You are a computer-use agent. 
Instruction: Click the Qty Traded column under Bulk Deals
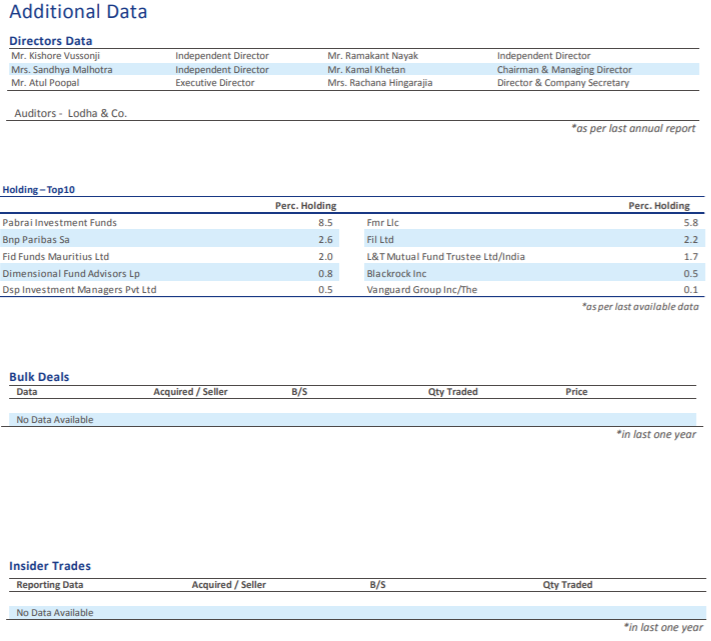click(x=453, y=392)
